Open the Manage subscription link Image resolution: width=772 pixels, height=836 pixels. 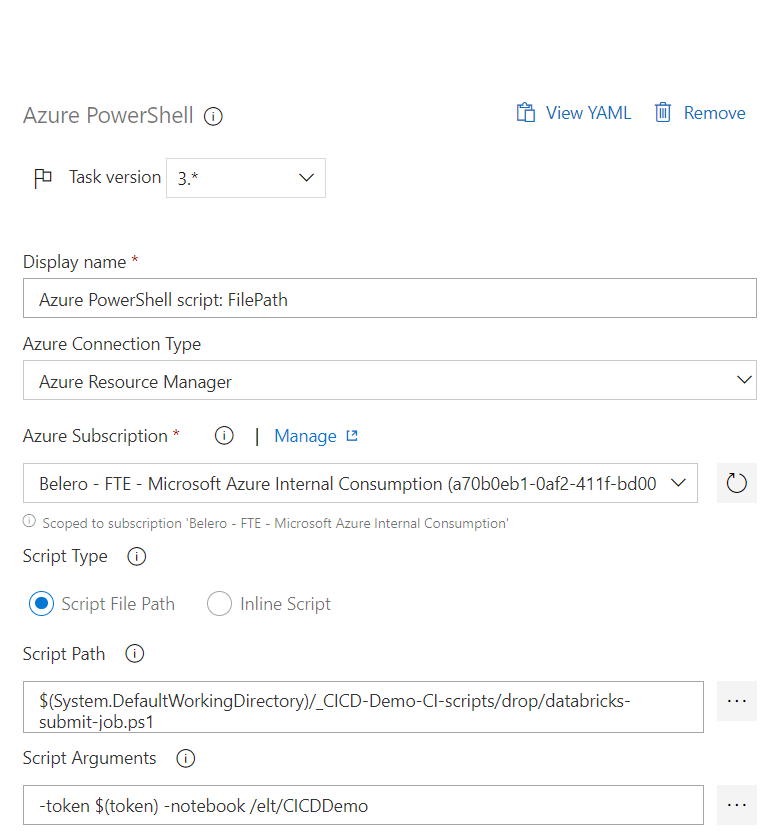(x=316, y=436)
